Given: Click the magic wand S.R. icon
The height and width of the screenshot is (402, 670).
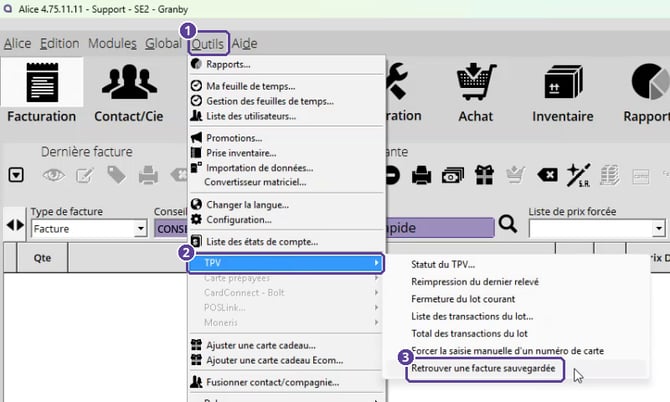Looking at the screenshot, I should click(579, 175).
